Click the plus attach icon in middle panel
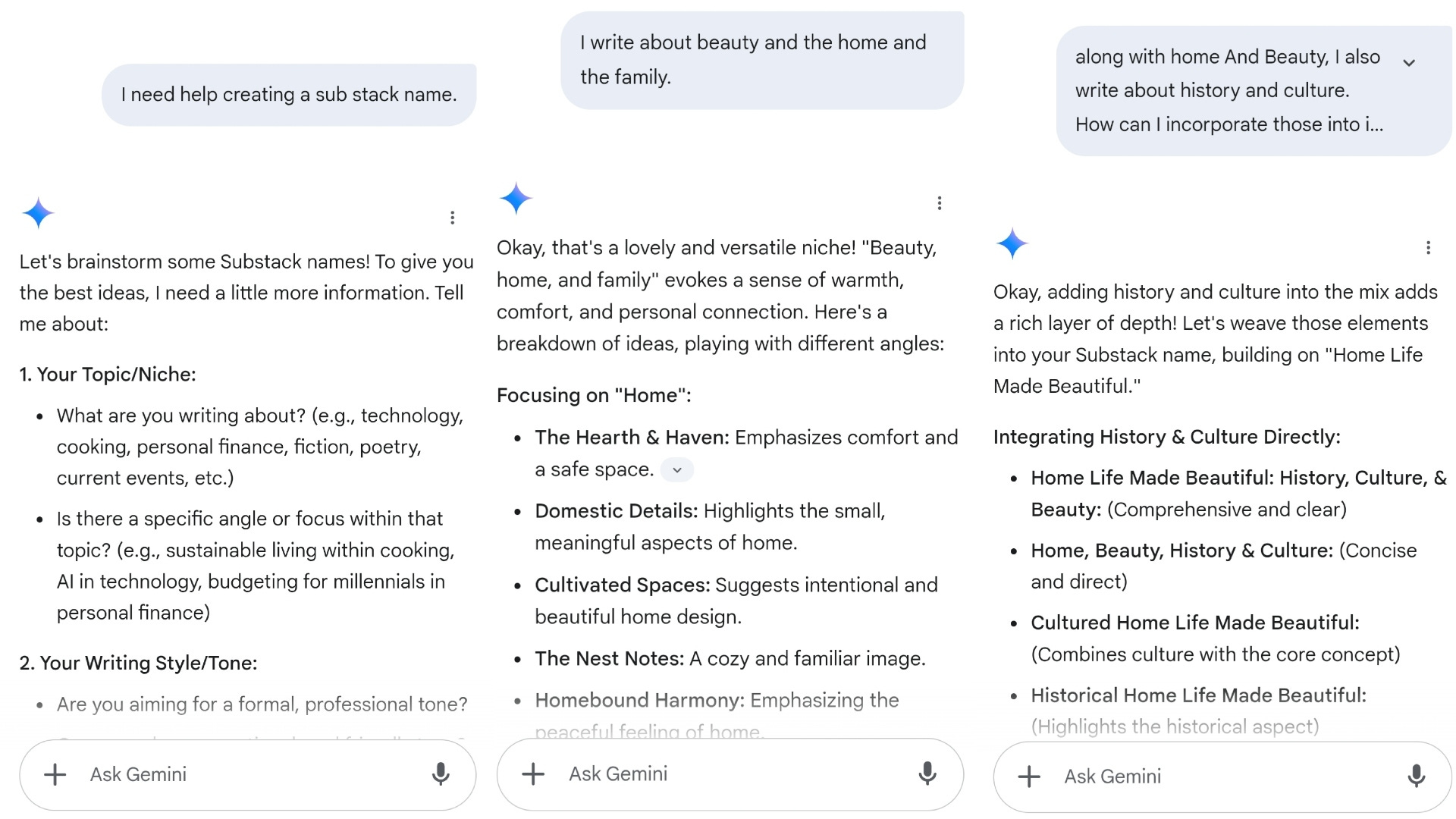 coord(533,773)
